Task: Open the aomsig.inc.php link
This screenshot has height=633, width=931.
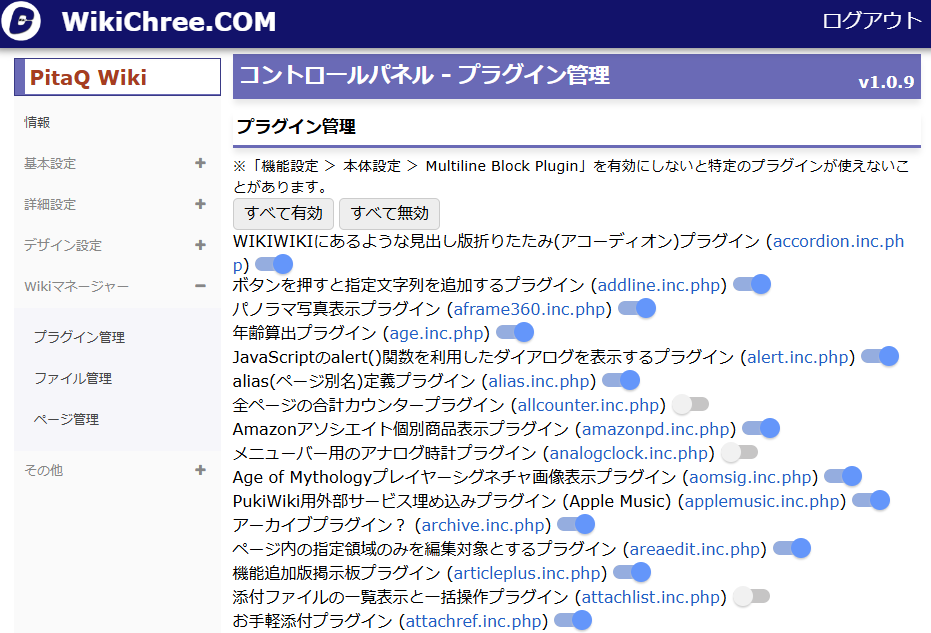Action: (x=750, y=477)
